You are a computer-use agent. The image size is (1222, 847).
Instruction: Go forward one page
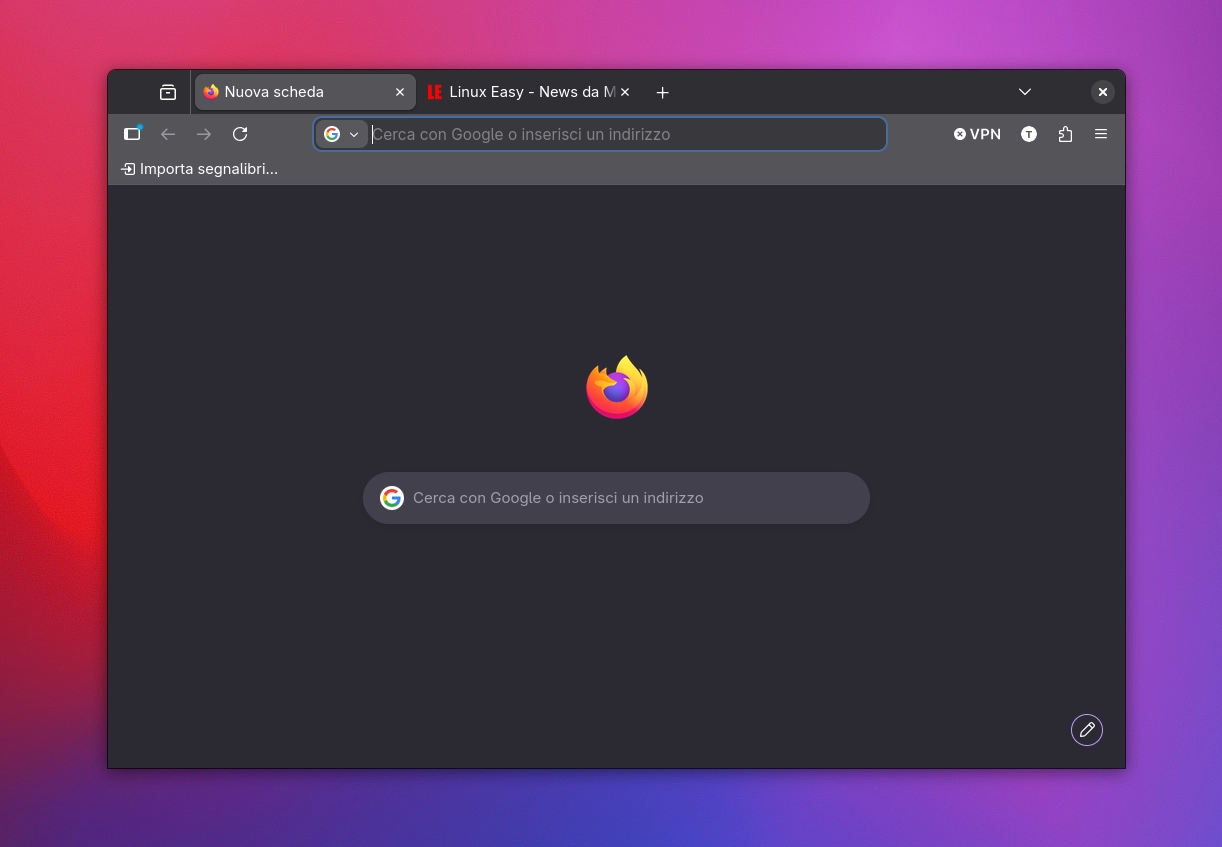point(204,134)
